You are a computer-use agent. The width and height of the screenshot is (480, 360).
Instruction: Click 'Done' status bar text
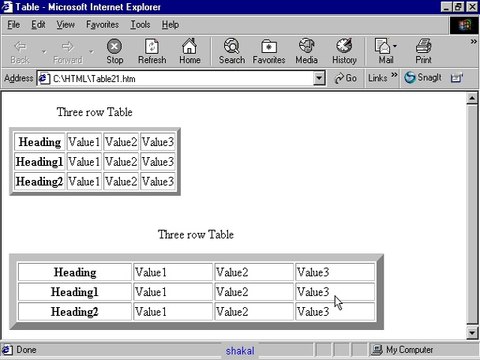26,350
